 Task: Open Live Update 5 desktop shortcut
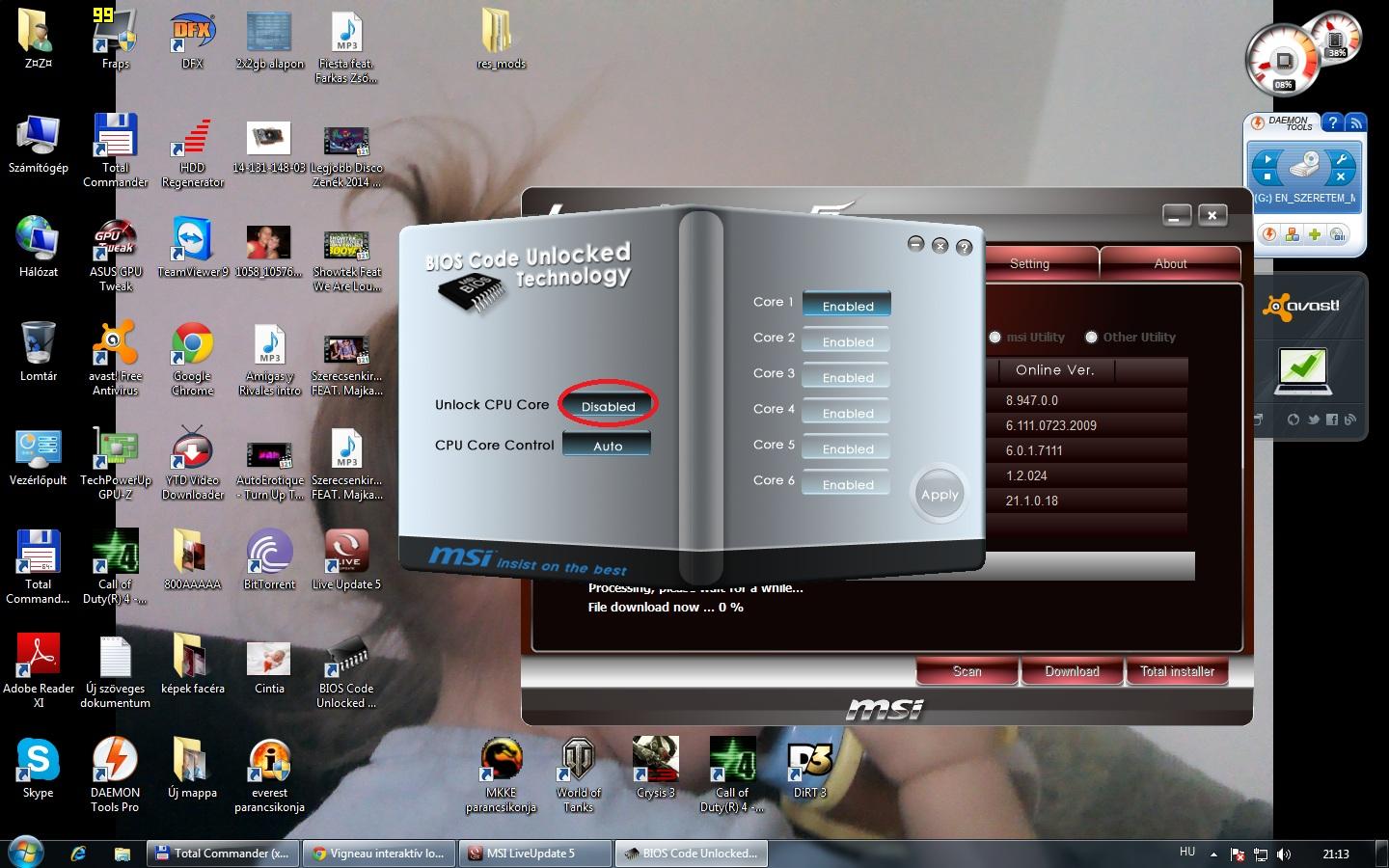coord(346,559)
